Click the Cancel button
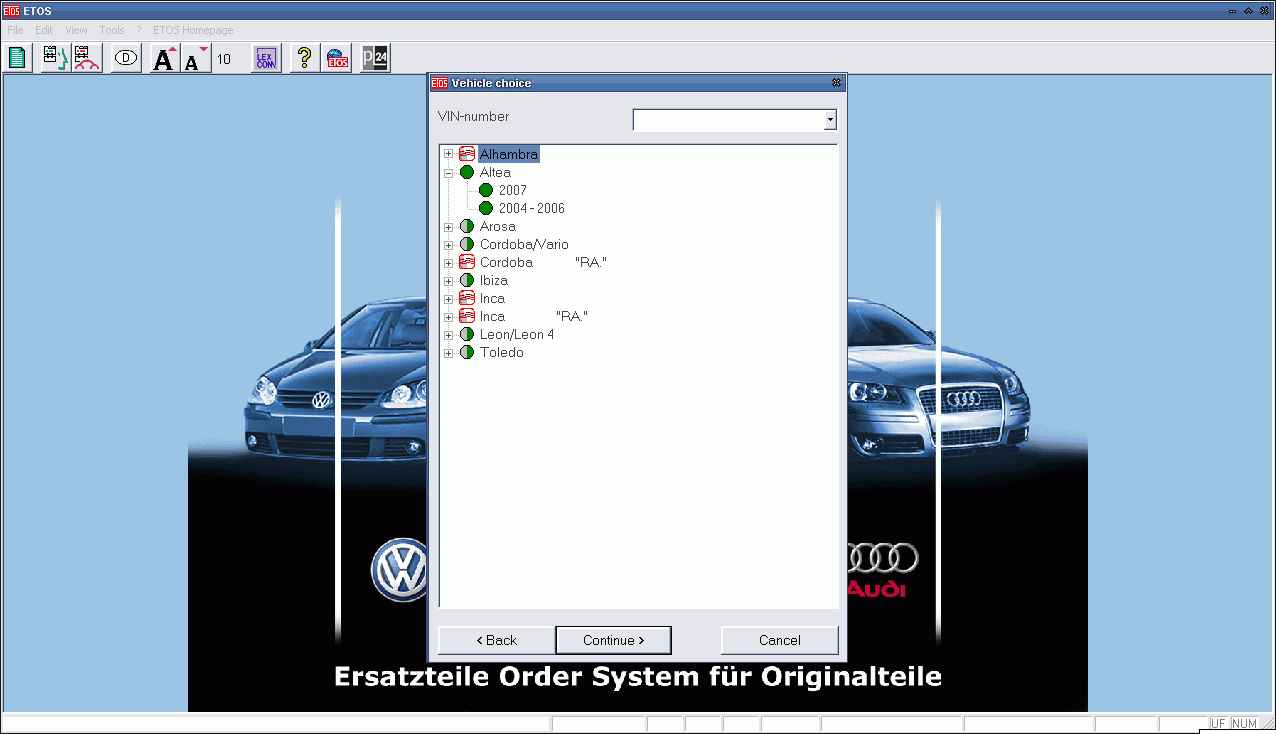 tap(780, 640)
